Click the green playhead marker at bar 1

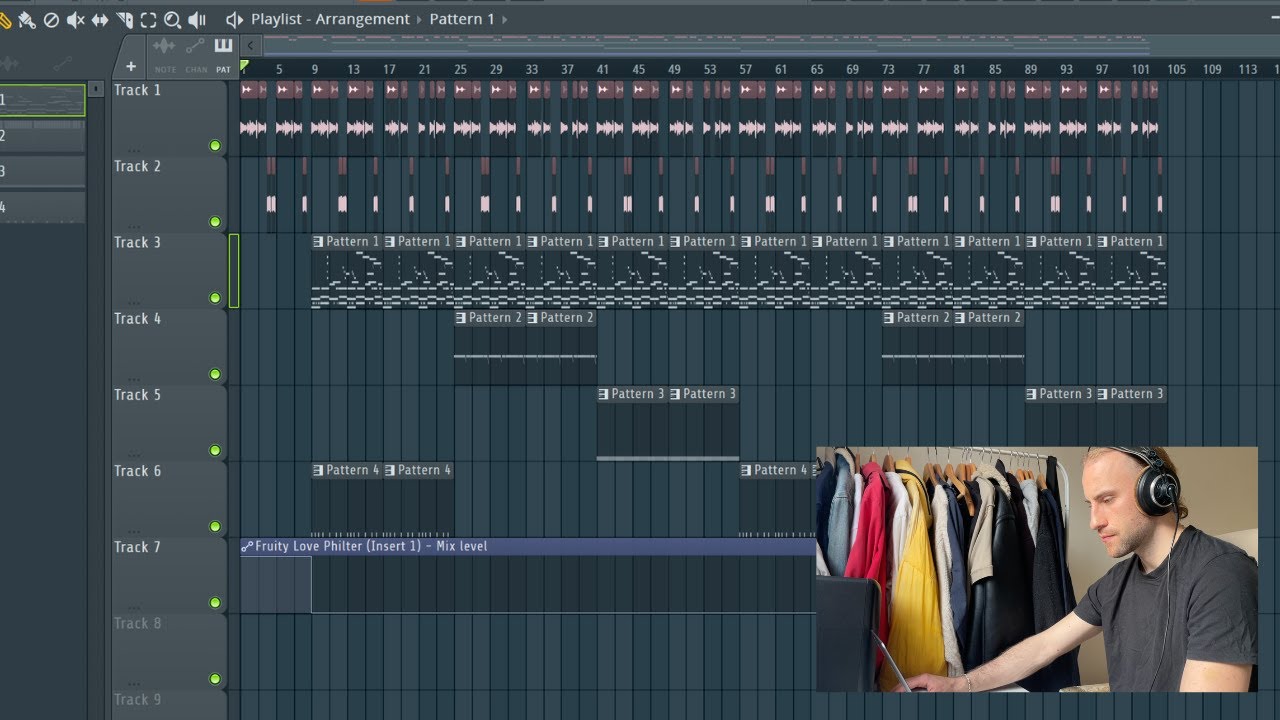click(x=245, y=66)
